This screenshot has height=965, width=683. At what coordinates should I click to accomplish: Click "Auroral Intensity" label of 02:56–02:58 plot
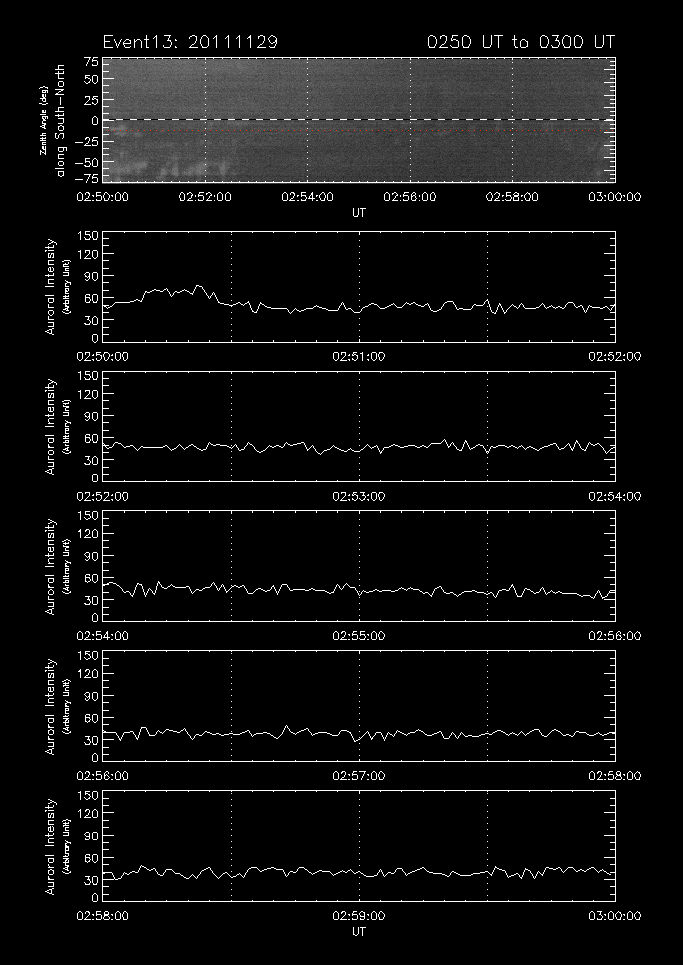coord(50,707)
